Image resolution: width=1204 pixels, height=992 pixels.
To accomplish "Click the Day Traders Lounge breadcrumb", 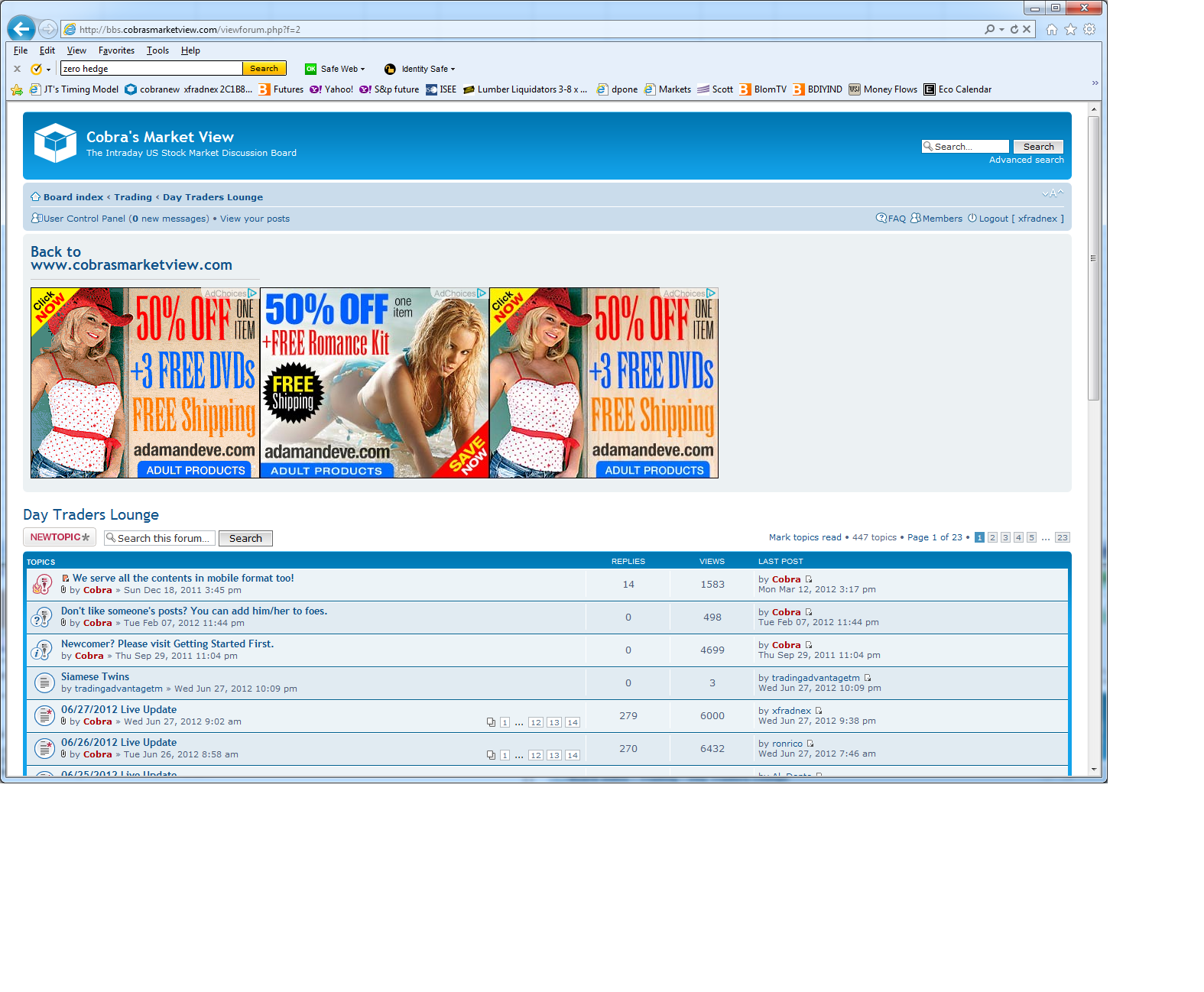I will (213, 197).
